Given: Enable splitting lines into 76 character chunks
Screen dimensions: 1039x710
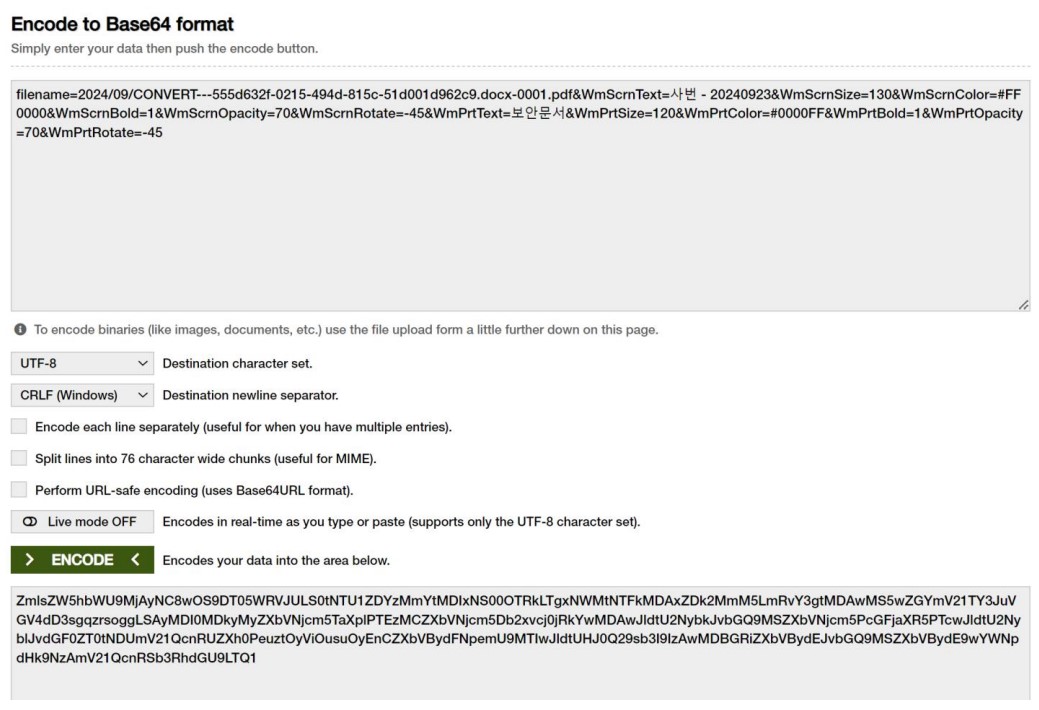Looking at the screenshot, I should coord(18,459).
